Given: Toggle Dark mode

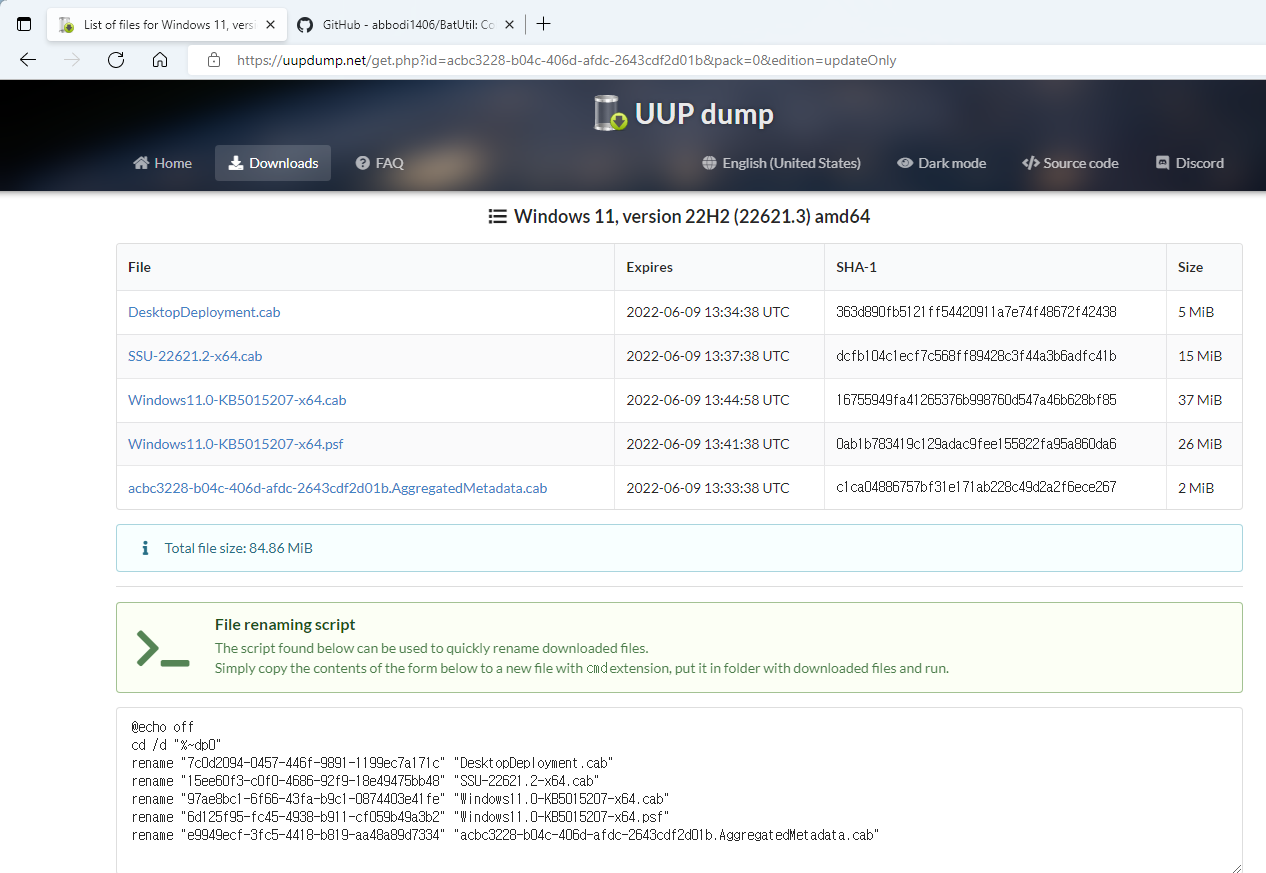Looking at the screenshot, I should coord(941,163).
